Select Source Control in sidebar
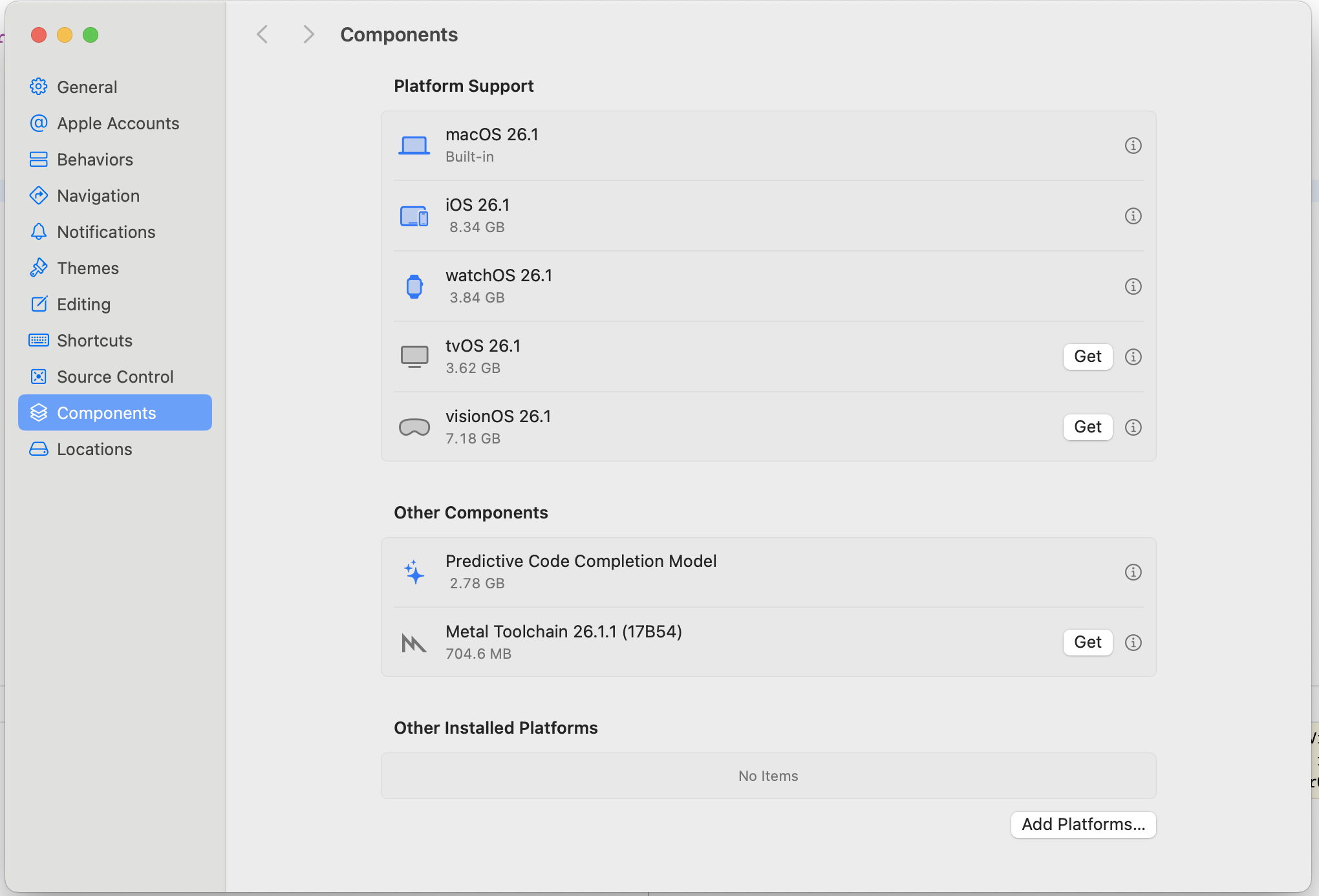Screen dimensions: 1319x896 click(x=115, y=377)
